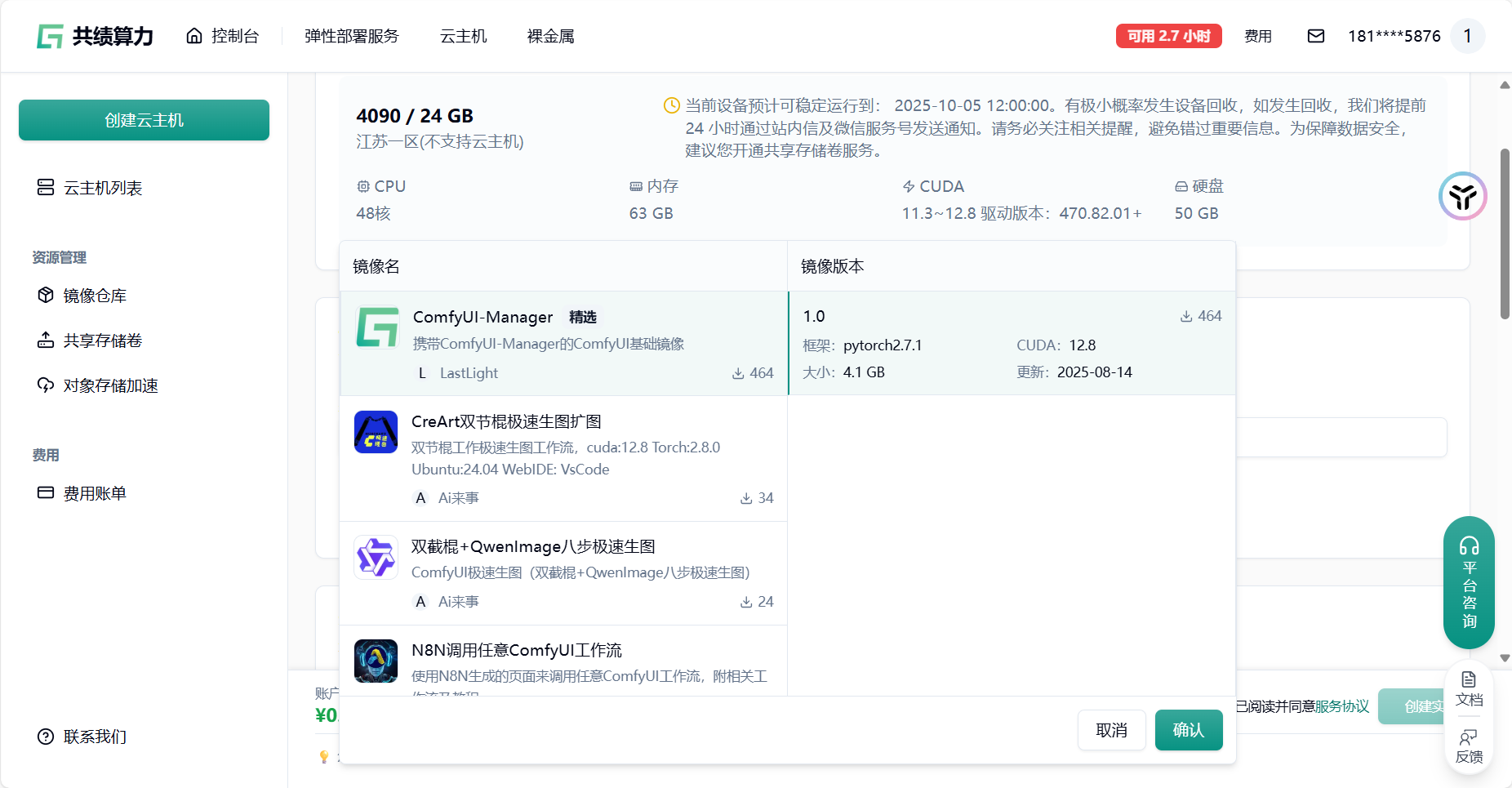
Task: Switch to 弹性部署服务 in top navigation
Action: point(352,36)
